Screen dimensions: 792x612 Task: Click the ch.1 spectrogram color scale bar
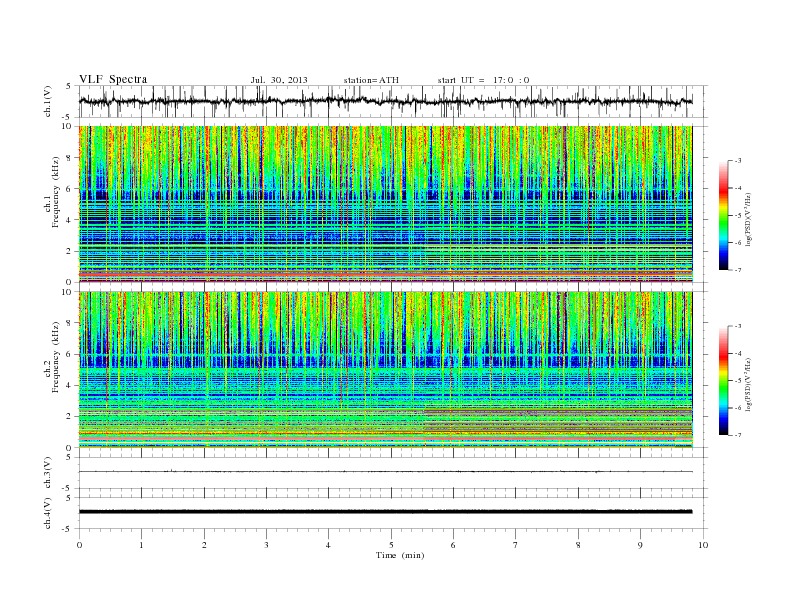(x=724, y=215)
